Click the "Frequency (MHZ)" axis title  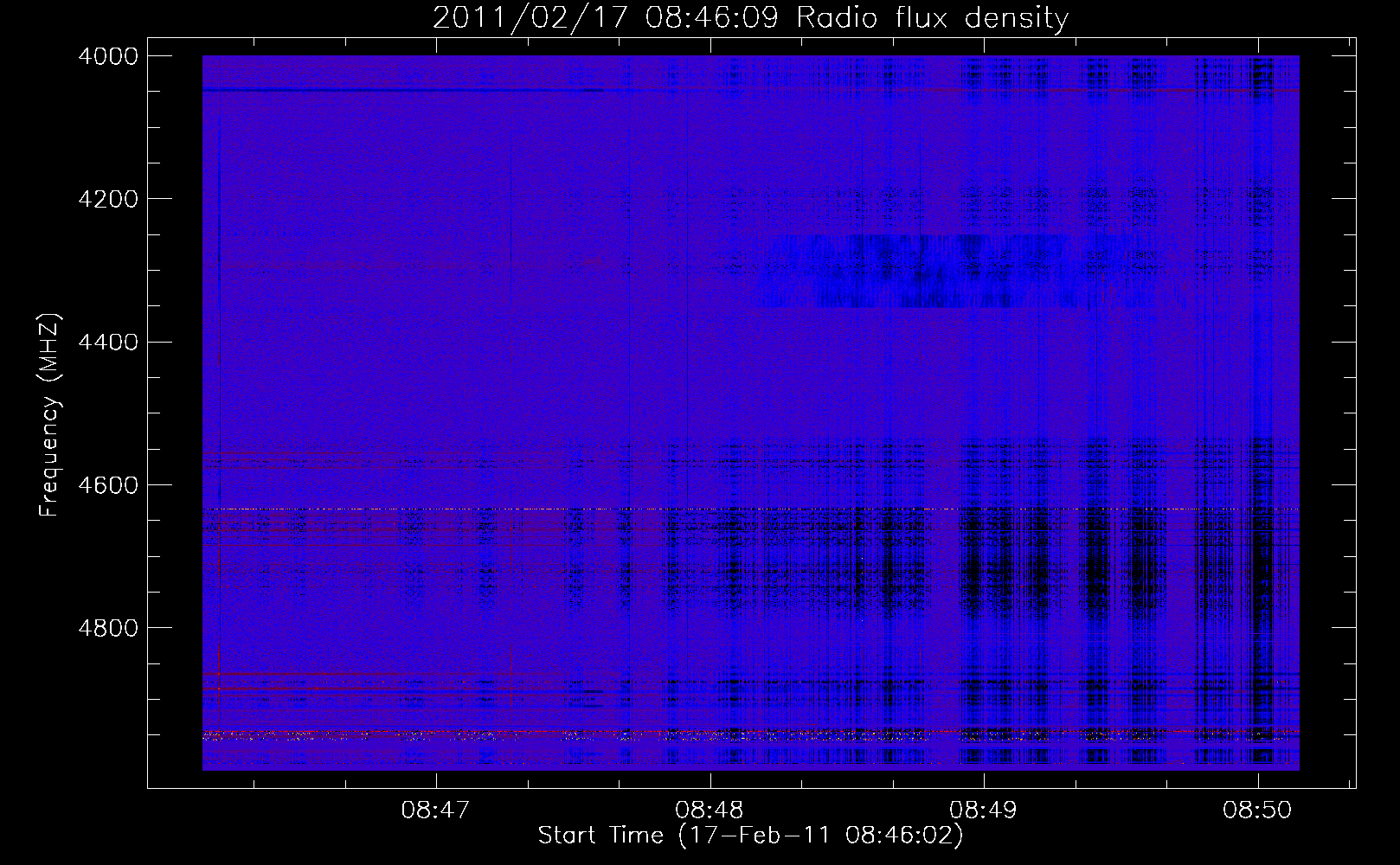pos(50,415)
